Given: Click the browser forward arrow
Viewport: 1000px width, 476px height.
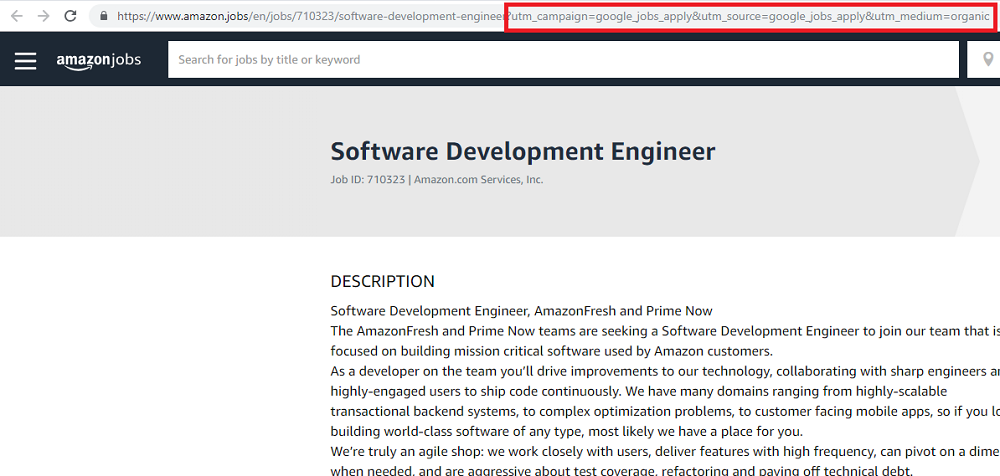Looking at the screenshot, I should tap(43, 16).
